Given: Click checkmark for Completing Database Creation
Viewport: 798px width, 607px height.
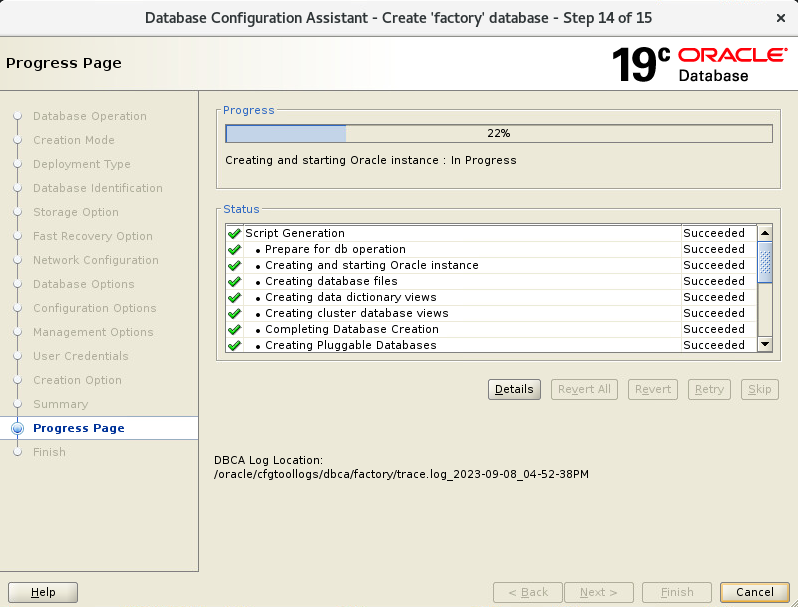Looking at the screenshot, I should (234, 329).
